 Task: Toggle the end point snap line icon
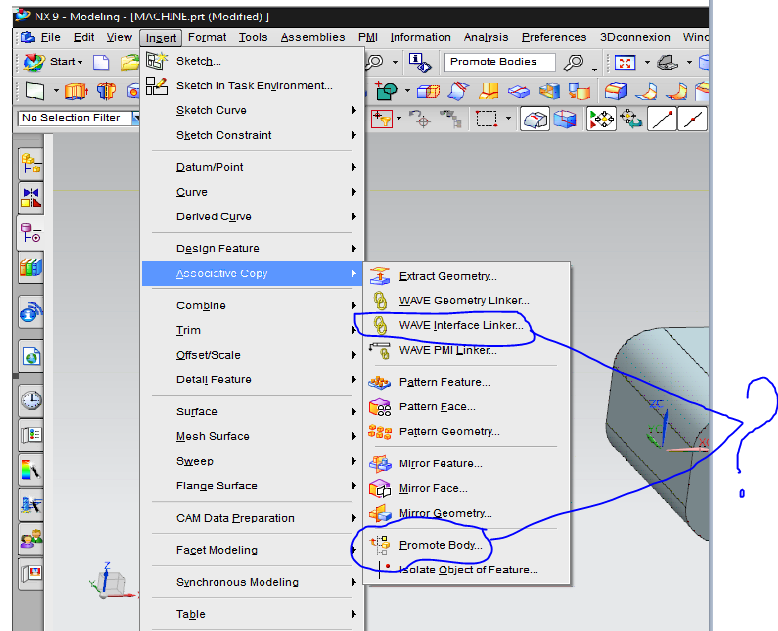(x=662, y=119)
